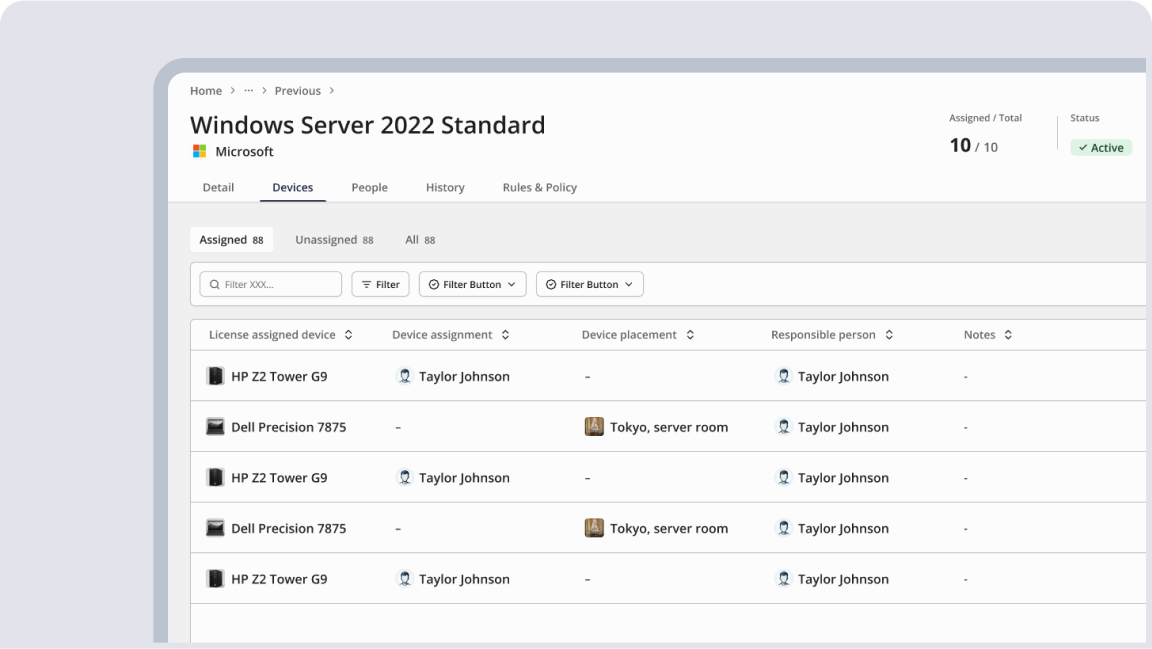Click the magnifying glass icon in the filter field

(215, 284)
